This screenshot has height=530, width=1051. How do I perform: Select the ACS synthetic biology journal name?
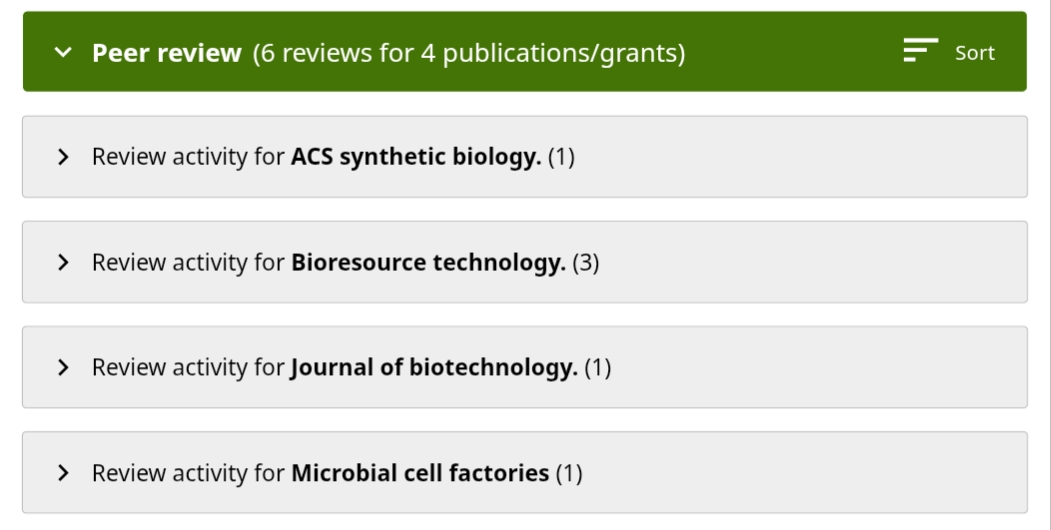(416, 157)
